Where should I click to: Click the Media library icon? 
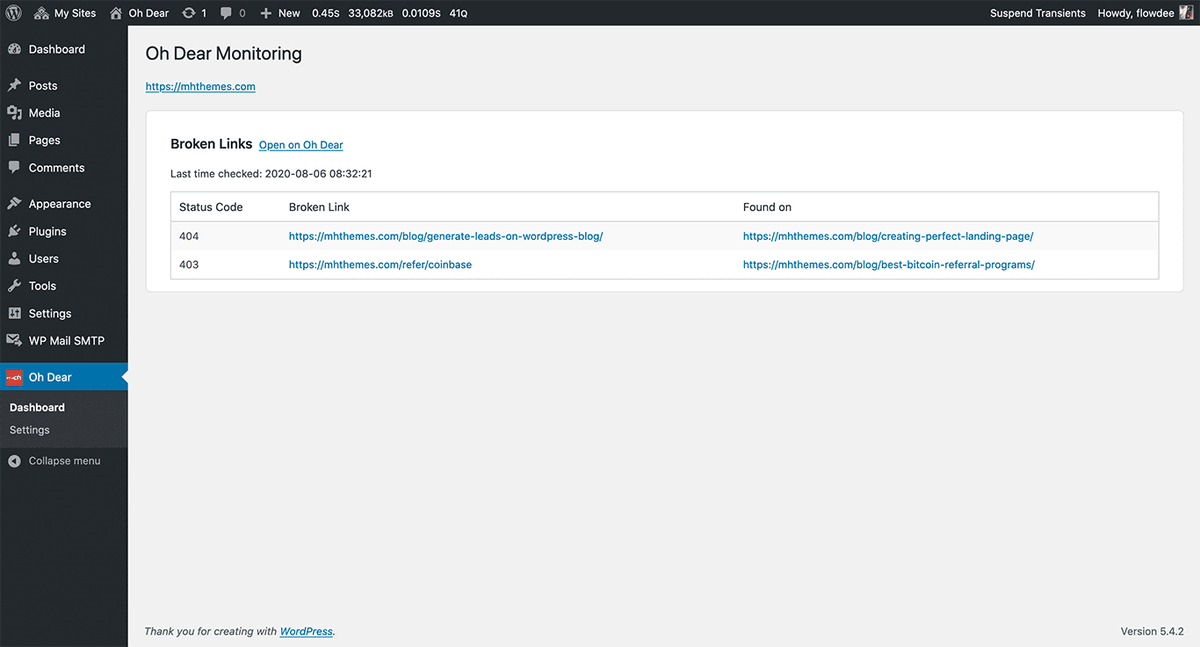point(14,113)
